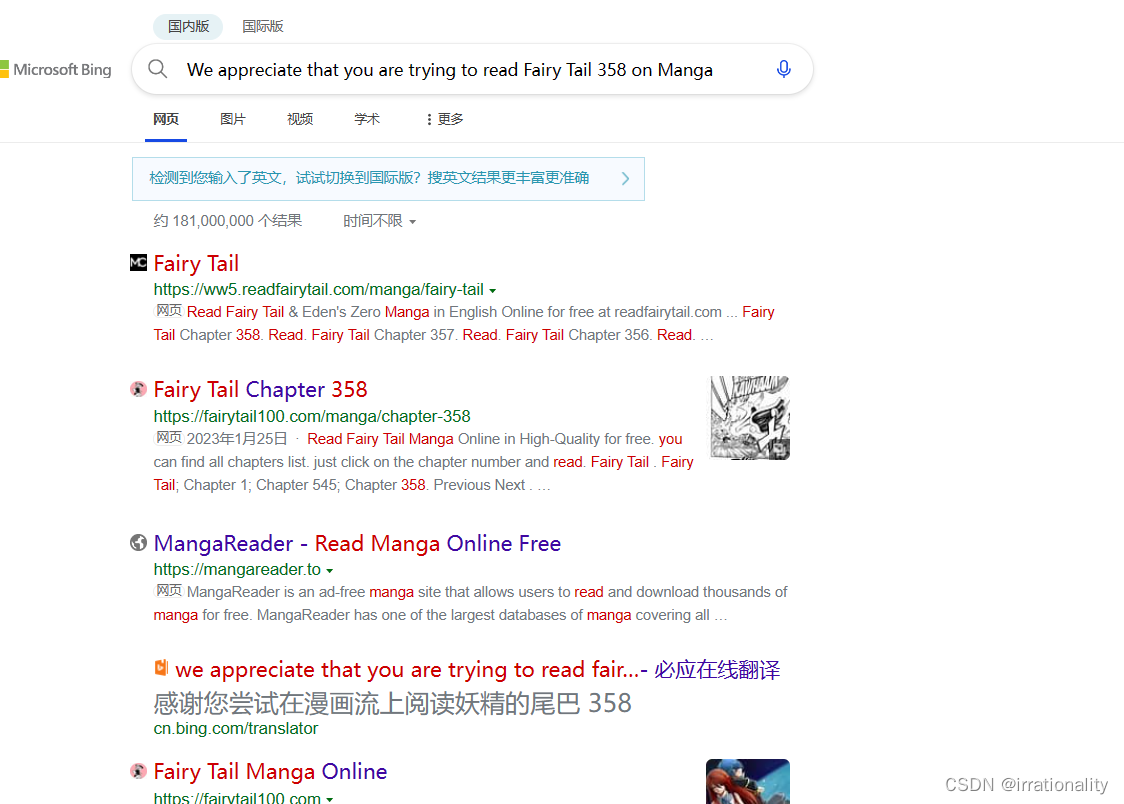This screenshot has height=804, width=1124.
Task: Select the 学术 tab
Action: coord(367,119)
